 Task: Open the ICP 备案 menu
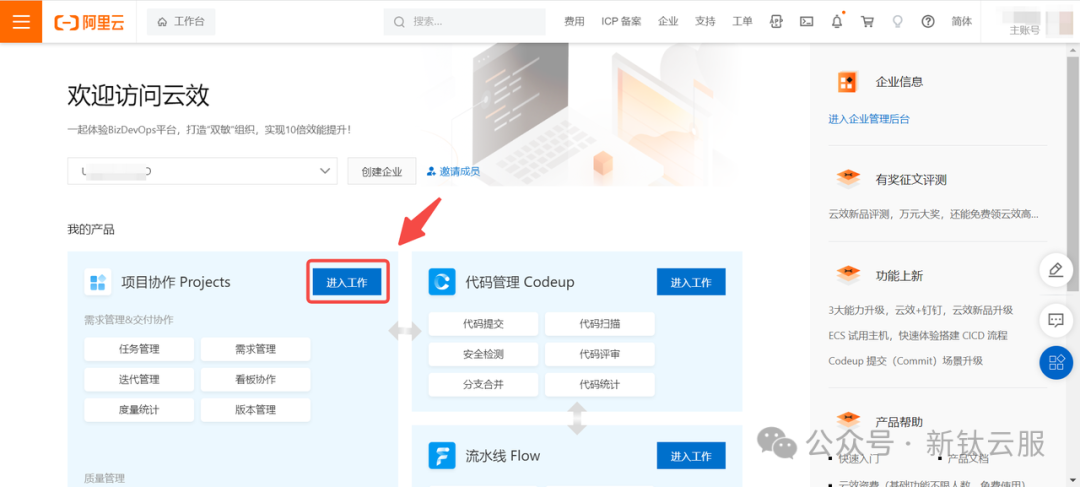[x=621, y=21]
